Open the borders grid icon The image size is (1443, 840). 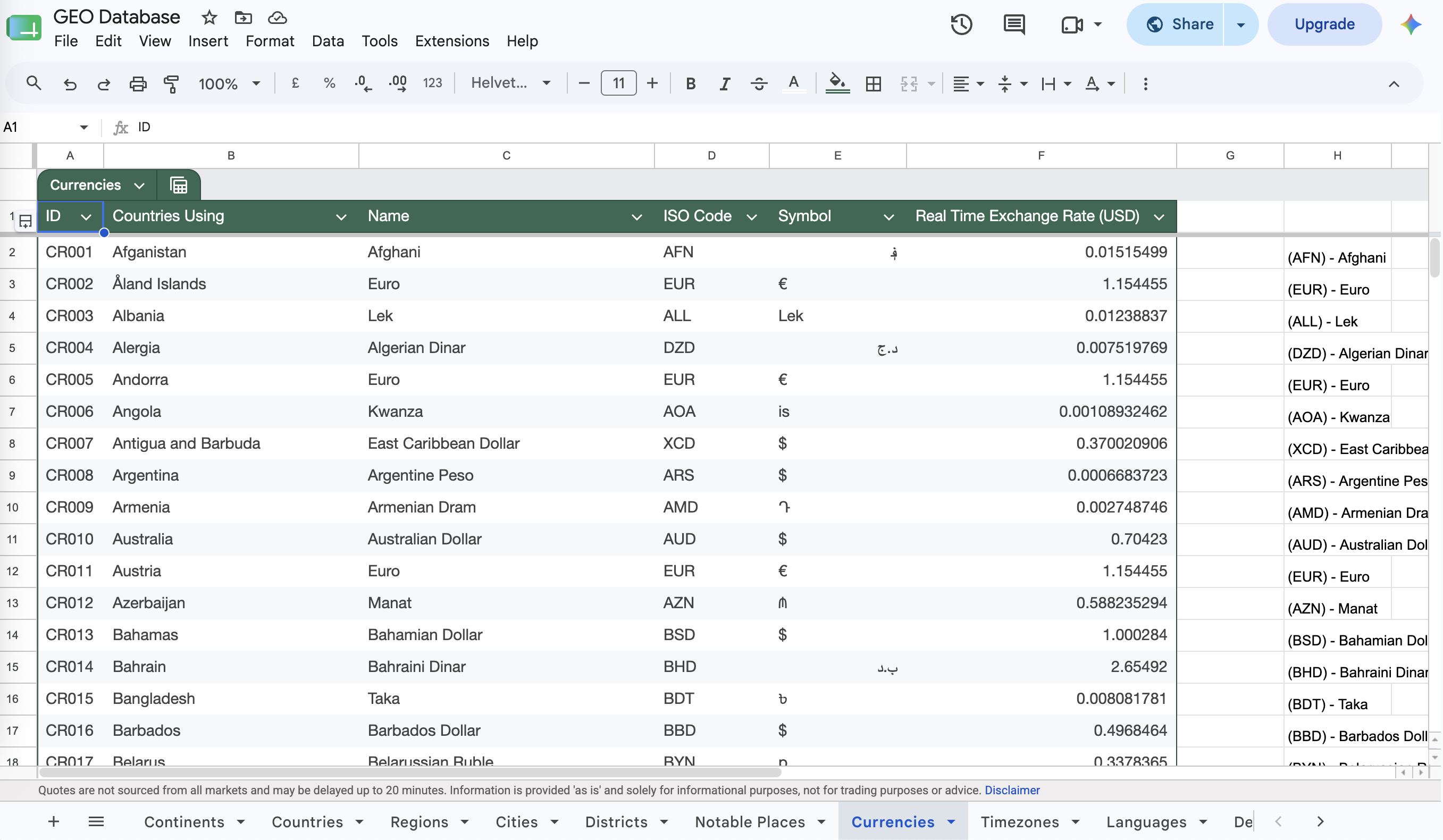click(x=873, y=84)
